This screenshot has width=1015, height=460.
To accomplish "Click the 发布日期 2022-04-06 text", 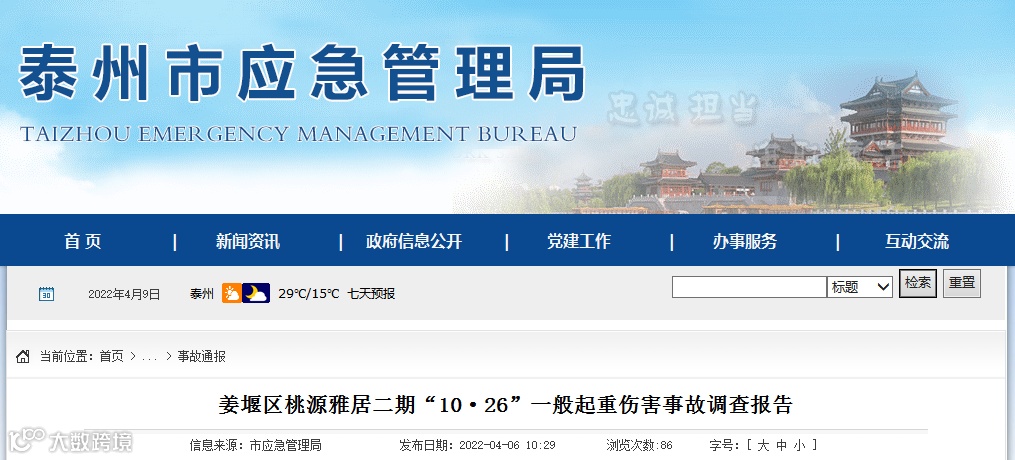I will coord(477,445).
